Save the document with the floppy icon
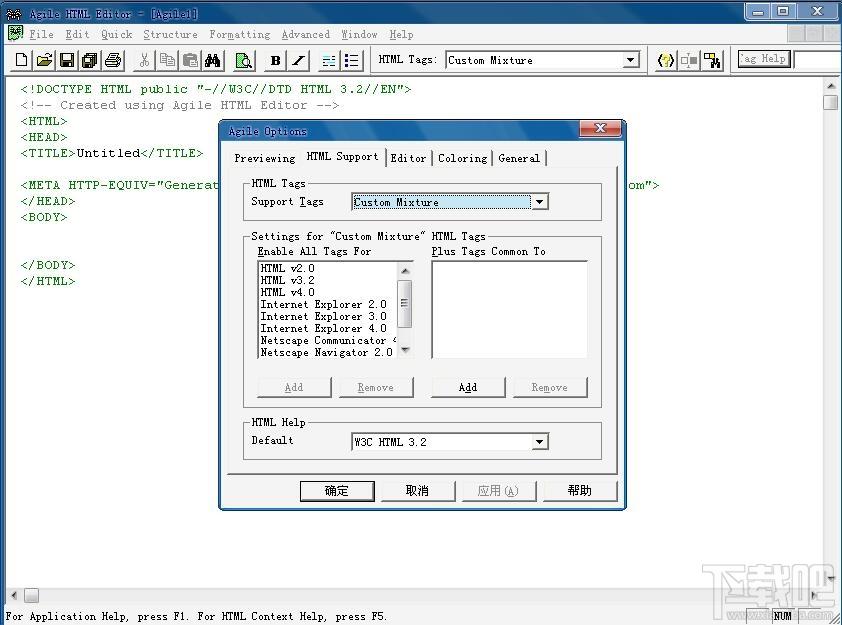The image size is (842, 625). tap(67, 60)
